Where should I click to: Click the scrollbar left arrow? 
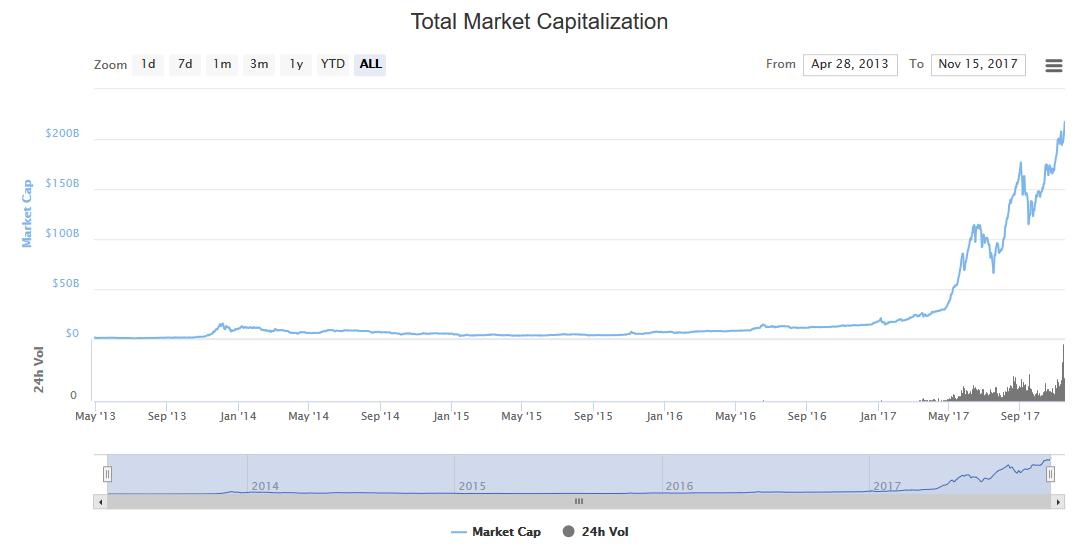(100, 501)
